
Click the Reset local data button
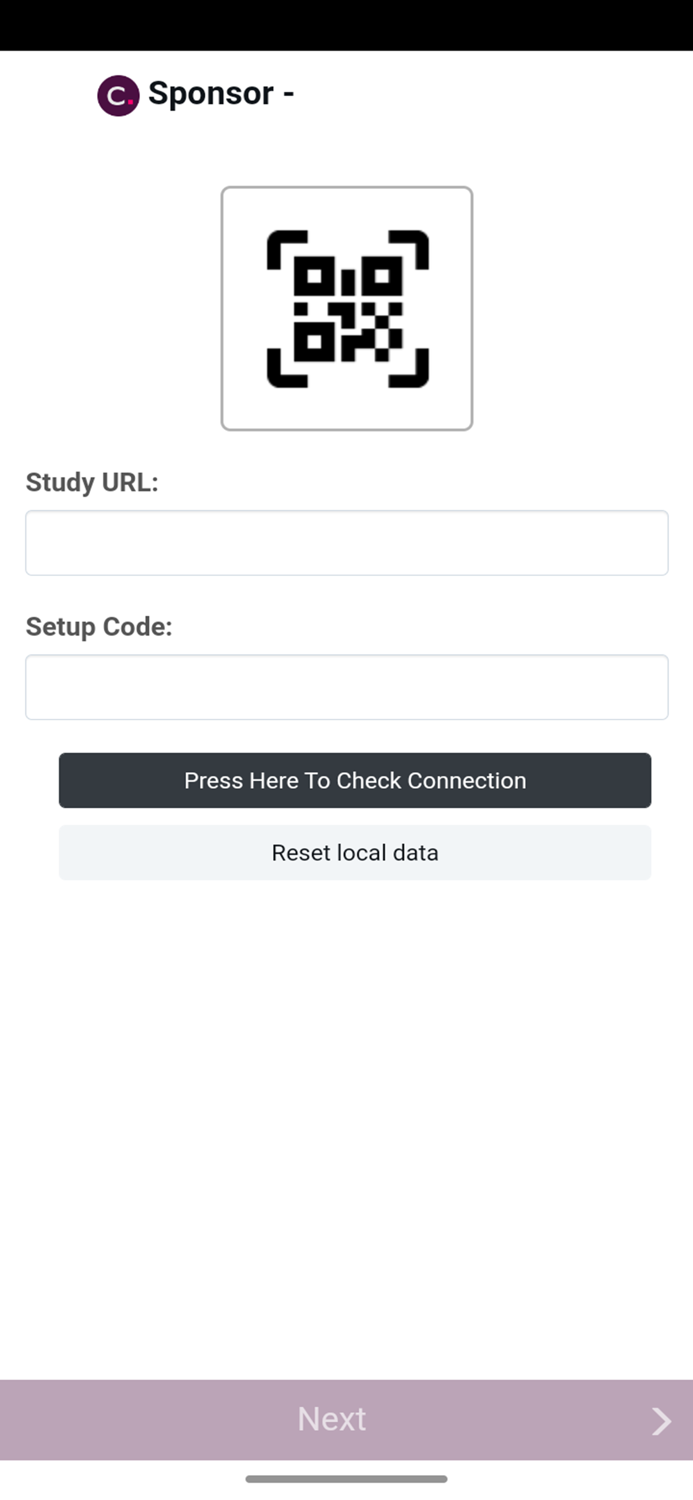[x=355, y=853]
